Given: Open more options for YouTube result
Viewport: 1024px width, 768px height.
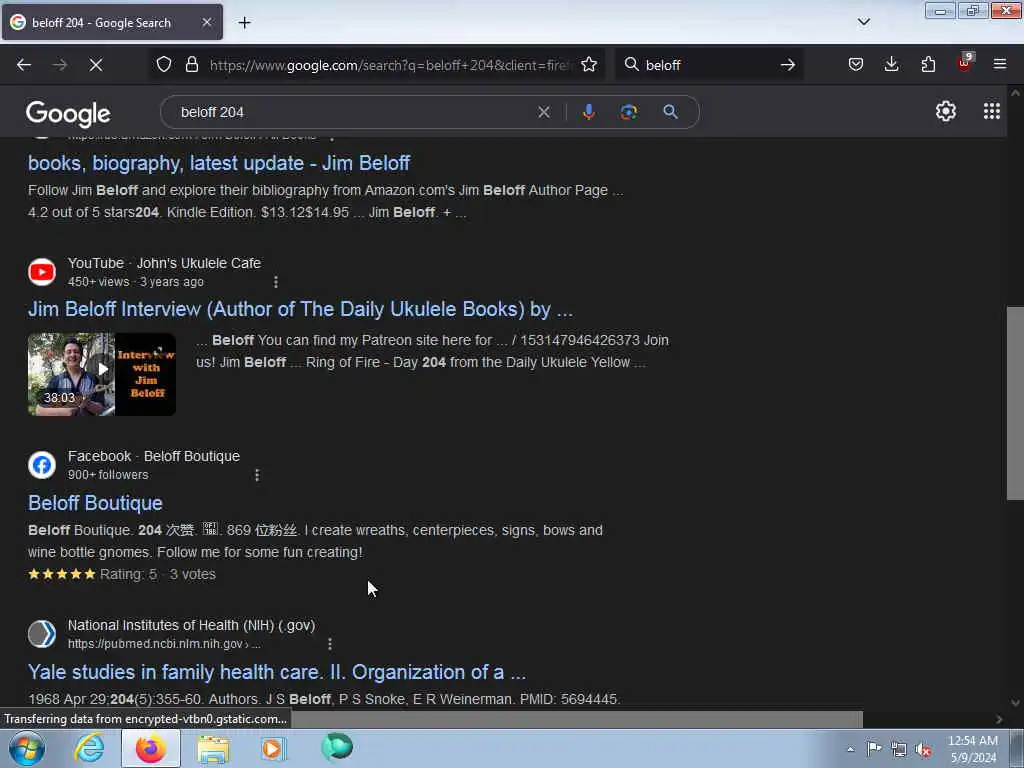Looking at the screenshot, I should point(276,282).
